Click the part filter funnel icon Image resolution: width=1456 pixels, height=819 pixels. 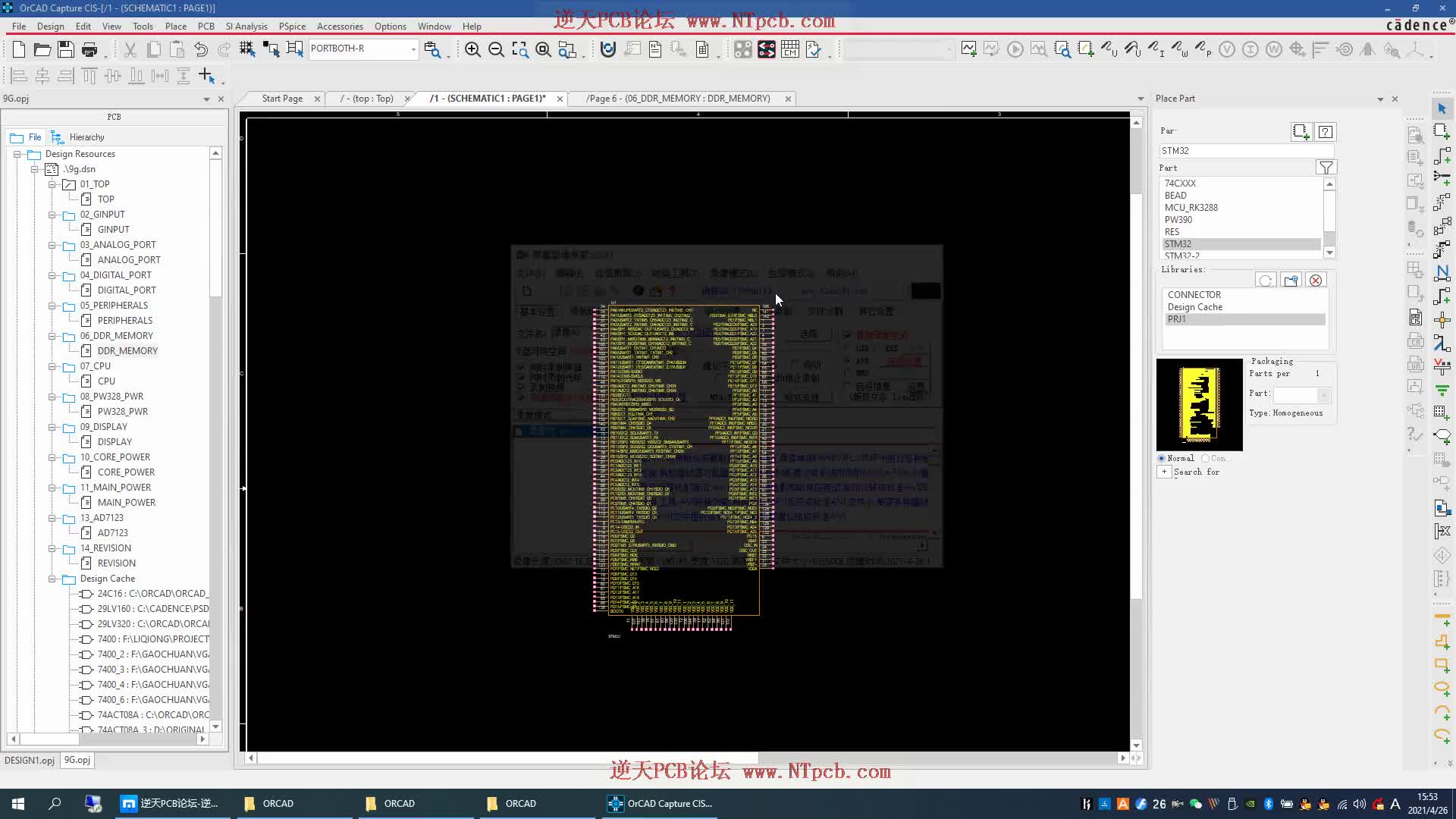1326,168
